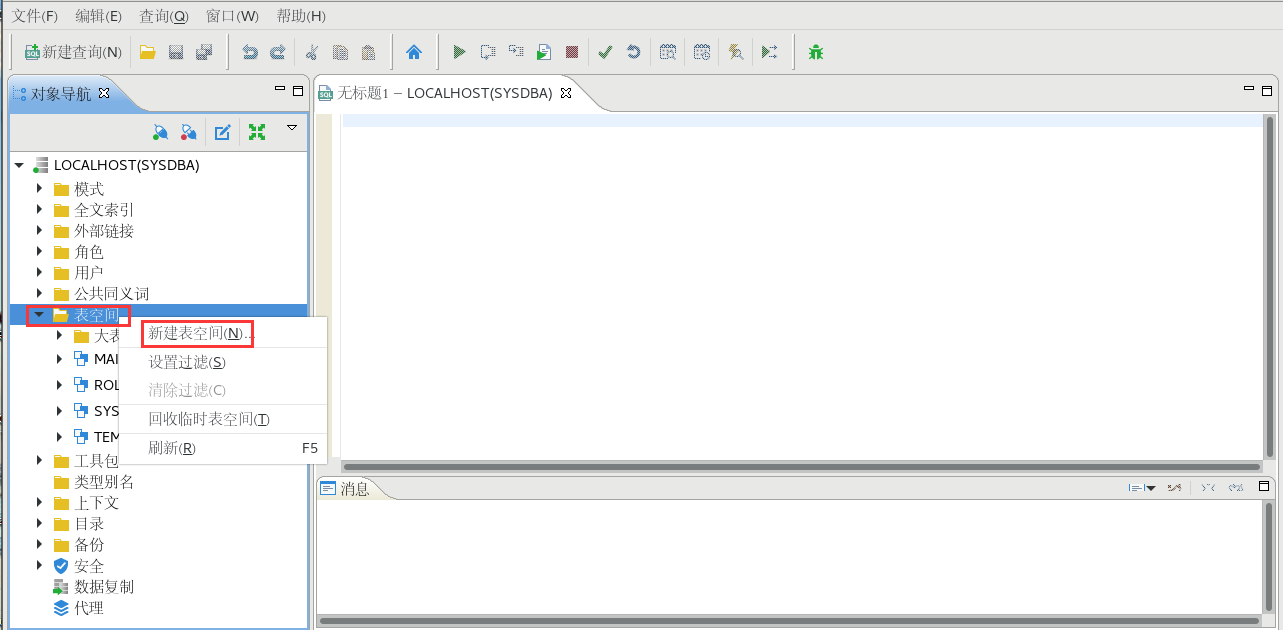Click the blue home icon

click(413, 52)
